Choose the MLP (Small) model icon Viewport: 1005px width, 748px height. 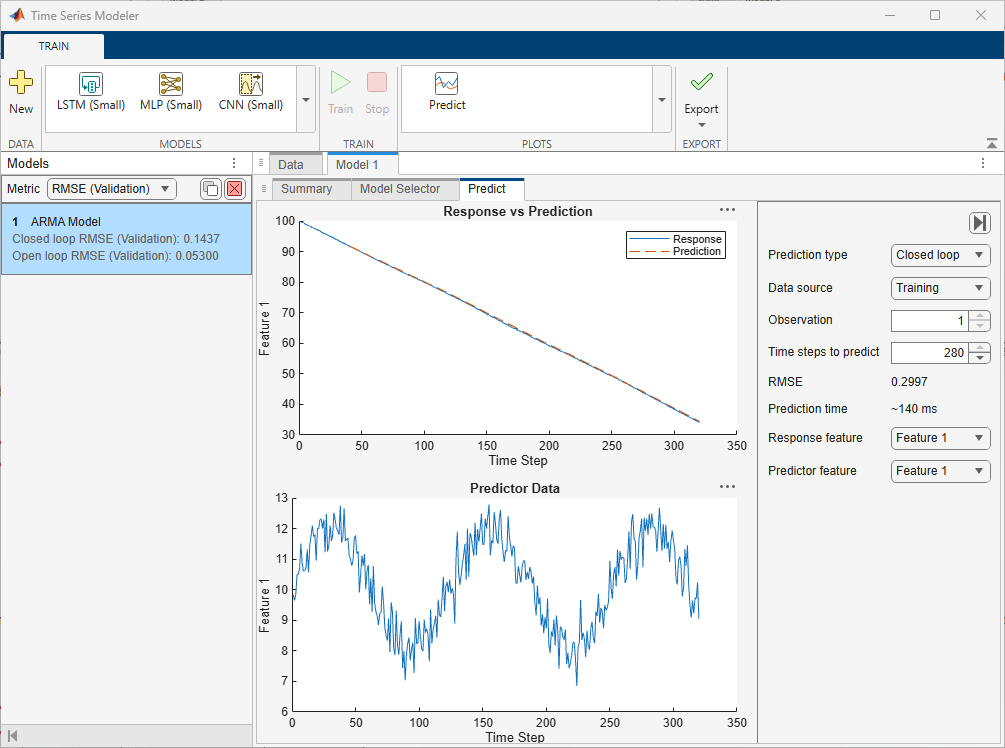(171, 84)
